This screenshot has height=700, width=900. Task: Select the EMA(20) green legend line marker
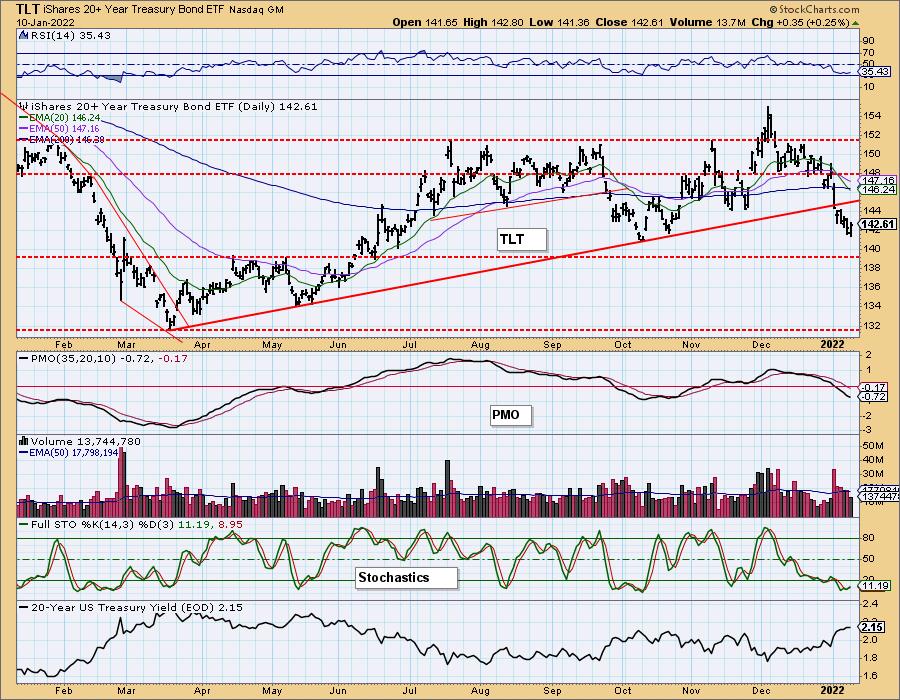(24, 117)
